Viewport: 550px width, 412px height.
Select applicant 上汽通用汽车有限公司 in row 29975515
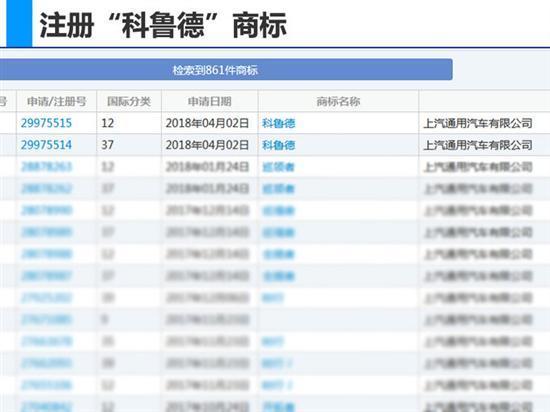point(478,123)
